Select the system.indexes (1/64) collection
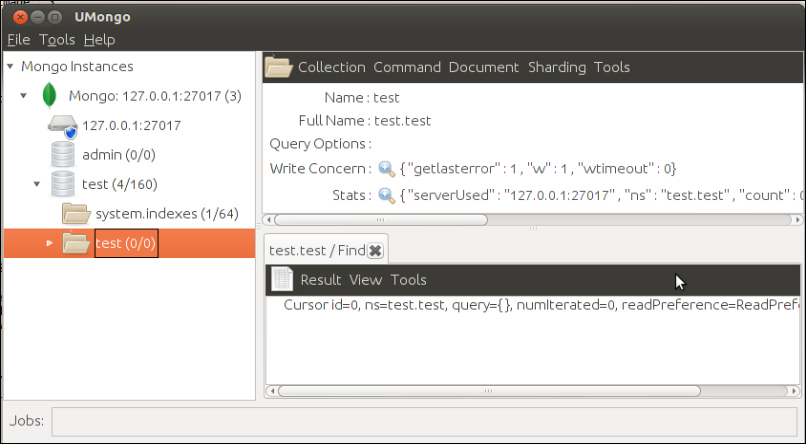Screen dimensions: 806x444 point(167,214)
